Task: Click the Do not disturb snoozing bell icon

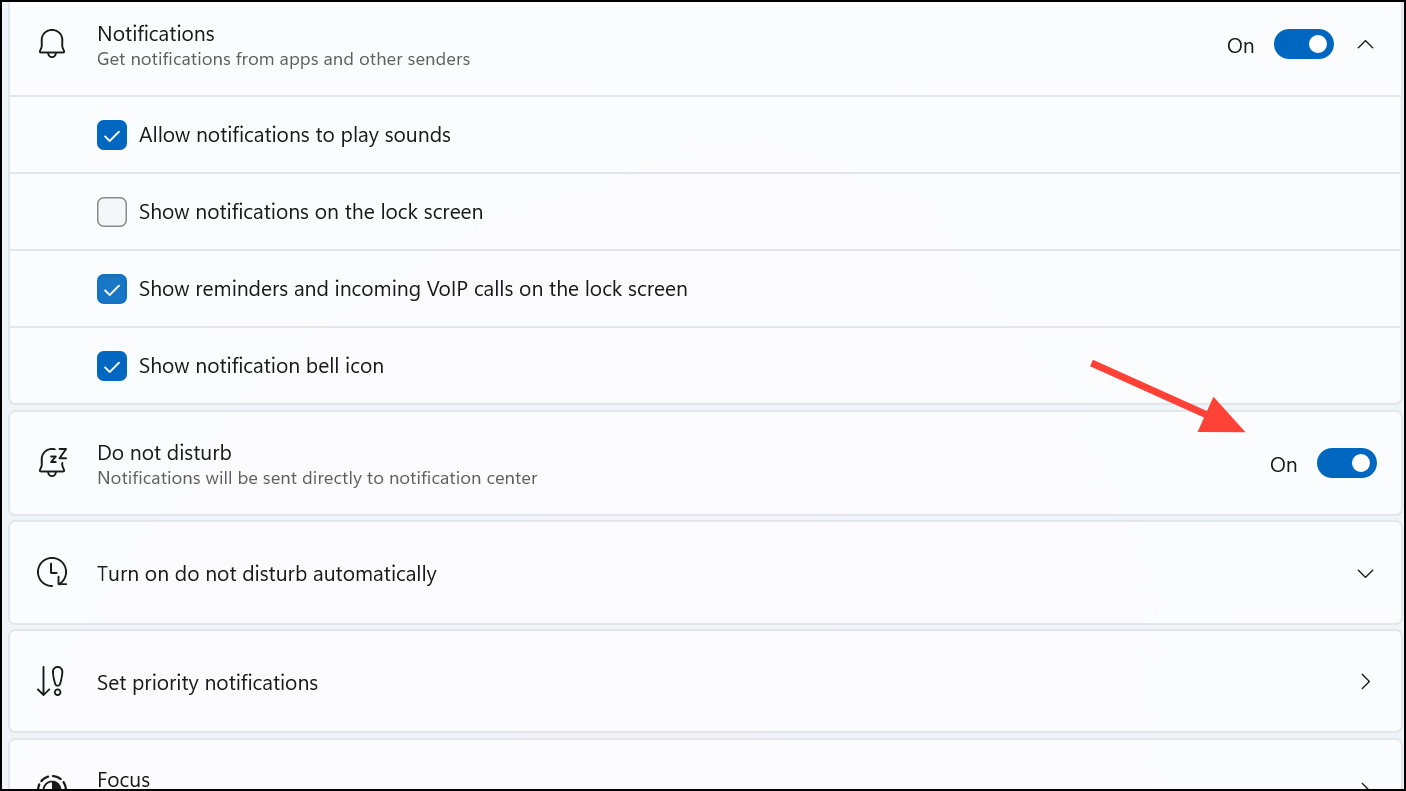Action: coord(52,463)
